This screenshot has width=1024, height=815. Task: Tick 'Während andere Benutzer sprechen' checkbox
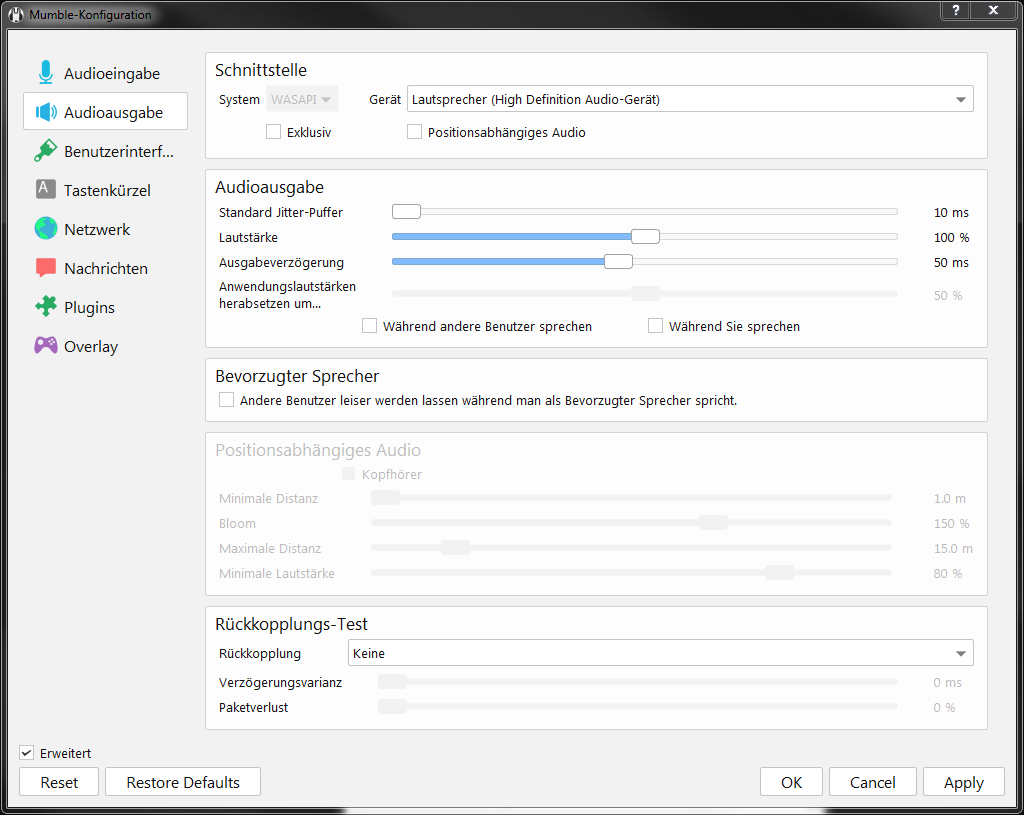point(370,326)
